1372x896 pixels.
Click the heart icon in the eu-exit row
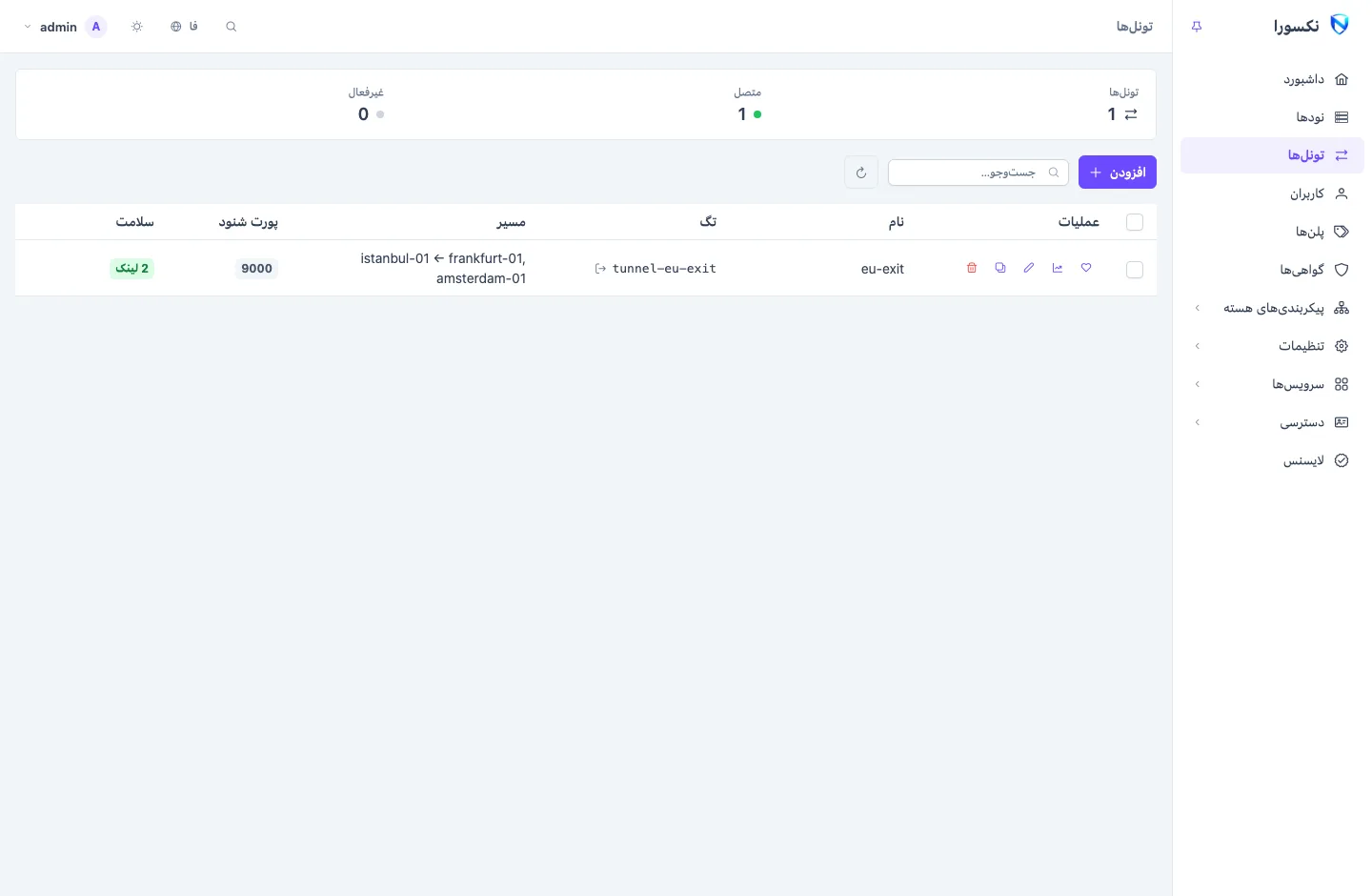pyautogui.click(x=1086, y=268)
